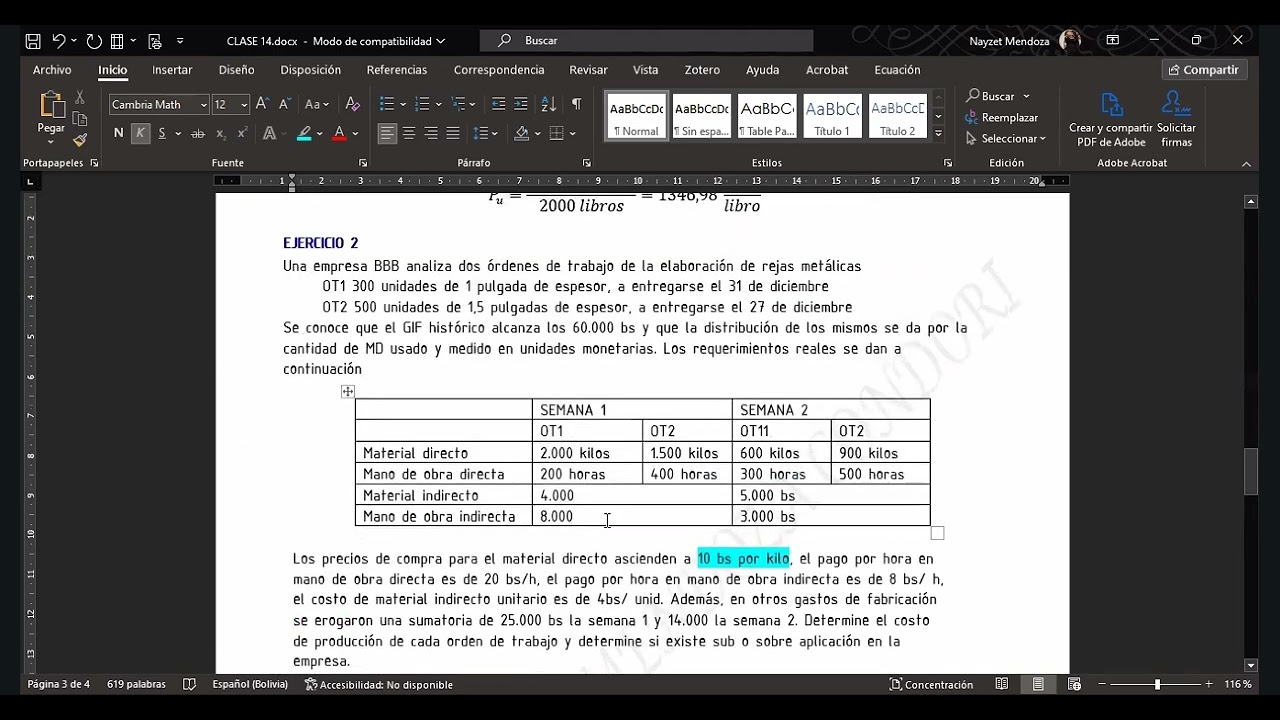Switch to Web Layout view icon

(1074, 684)
